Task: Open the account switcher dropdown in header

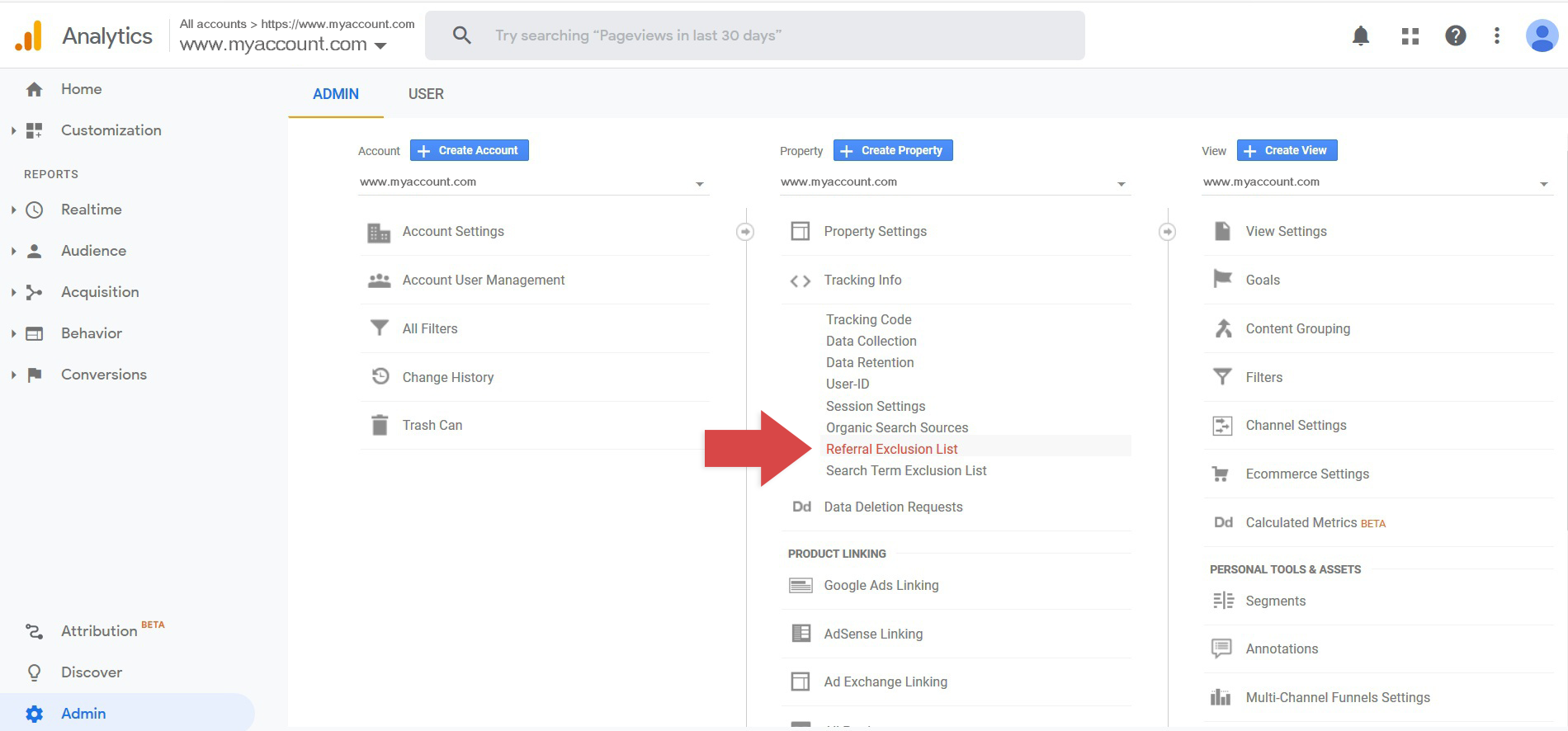Action: pos(380,45)
